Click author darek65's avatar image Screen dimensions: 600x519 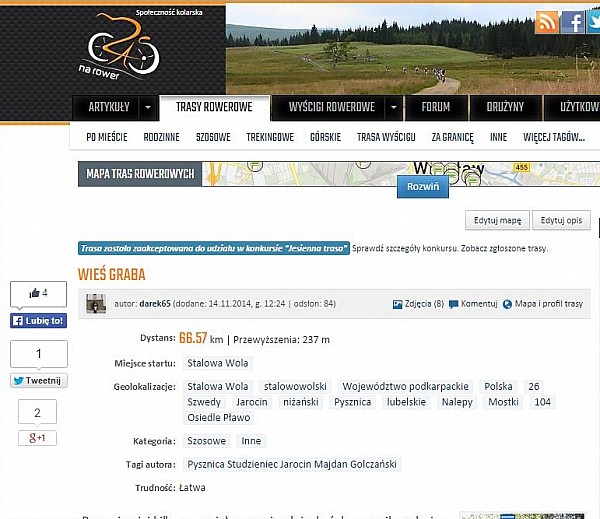(x=96, y=304)
